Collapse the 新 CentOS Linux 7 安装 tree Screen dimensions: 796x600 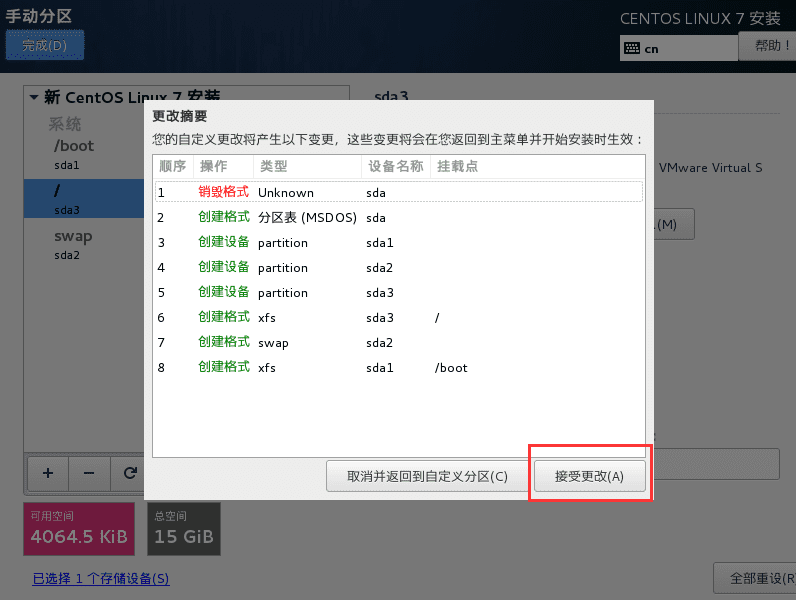[x=34, y=96]
